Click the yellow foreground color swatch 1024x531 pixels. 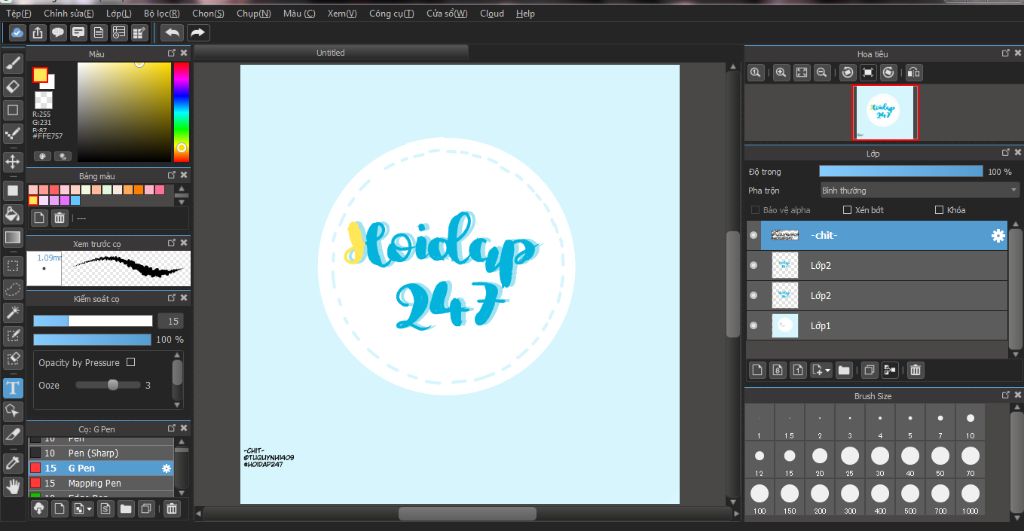click(40, 74)
